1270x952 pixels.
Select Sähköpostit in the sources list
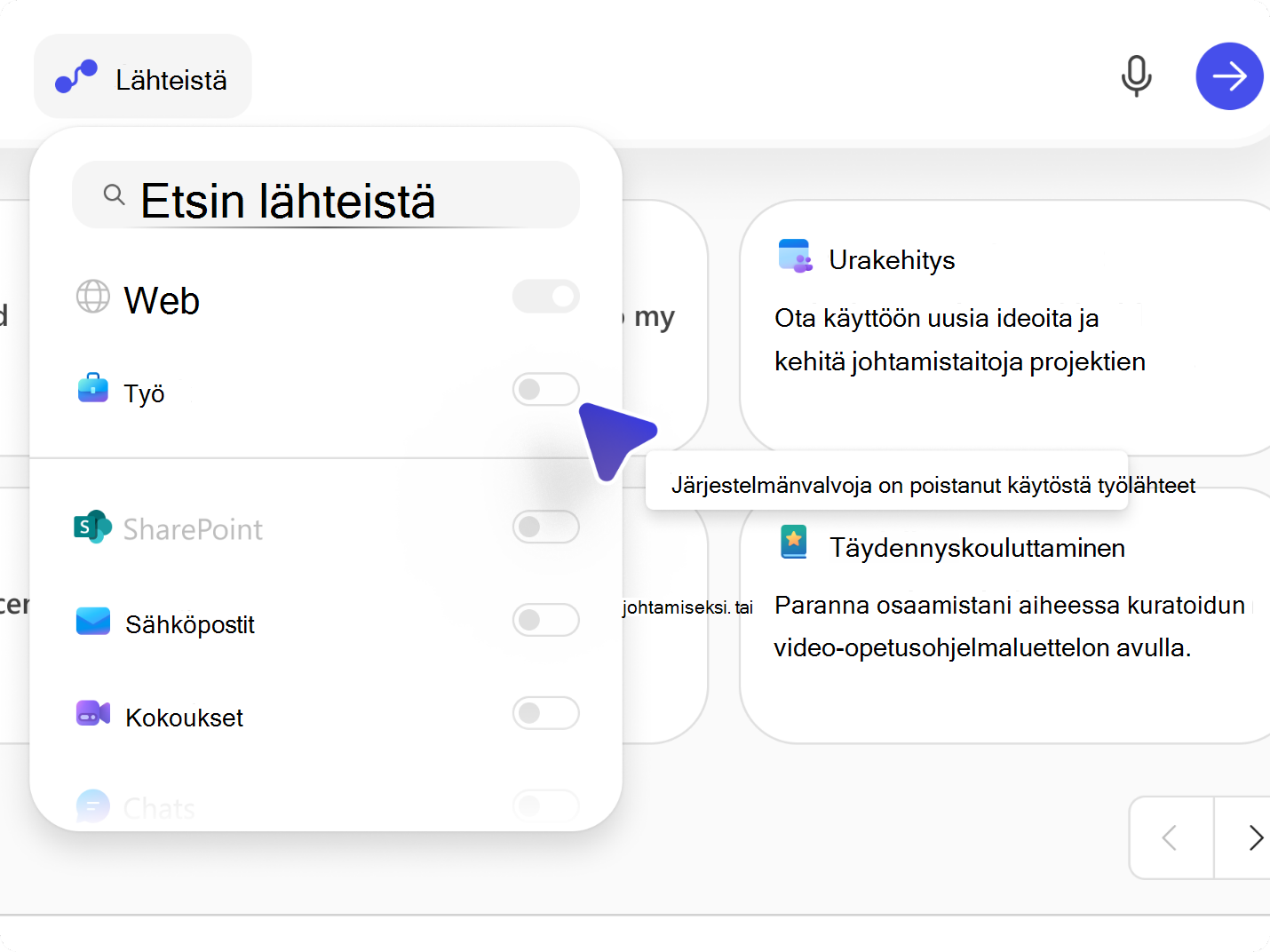tap(190, 625)
